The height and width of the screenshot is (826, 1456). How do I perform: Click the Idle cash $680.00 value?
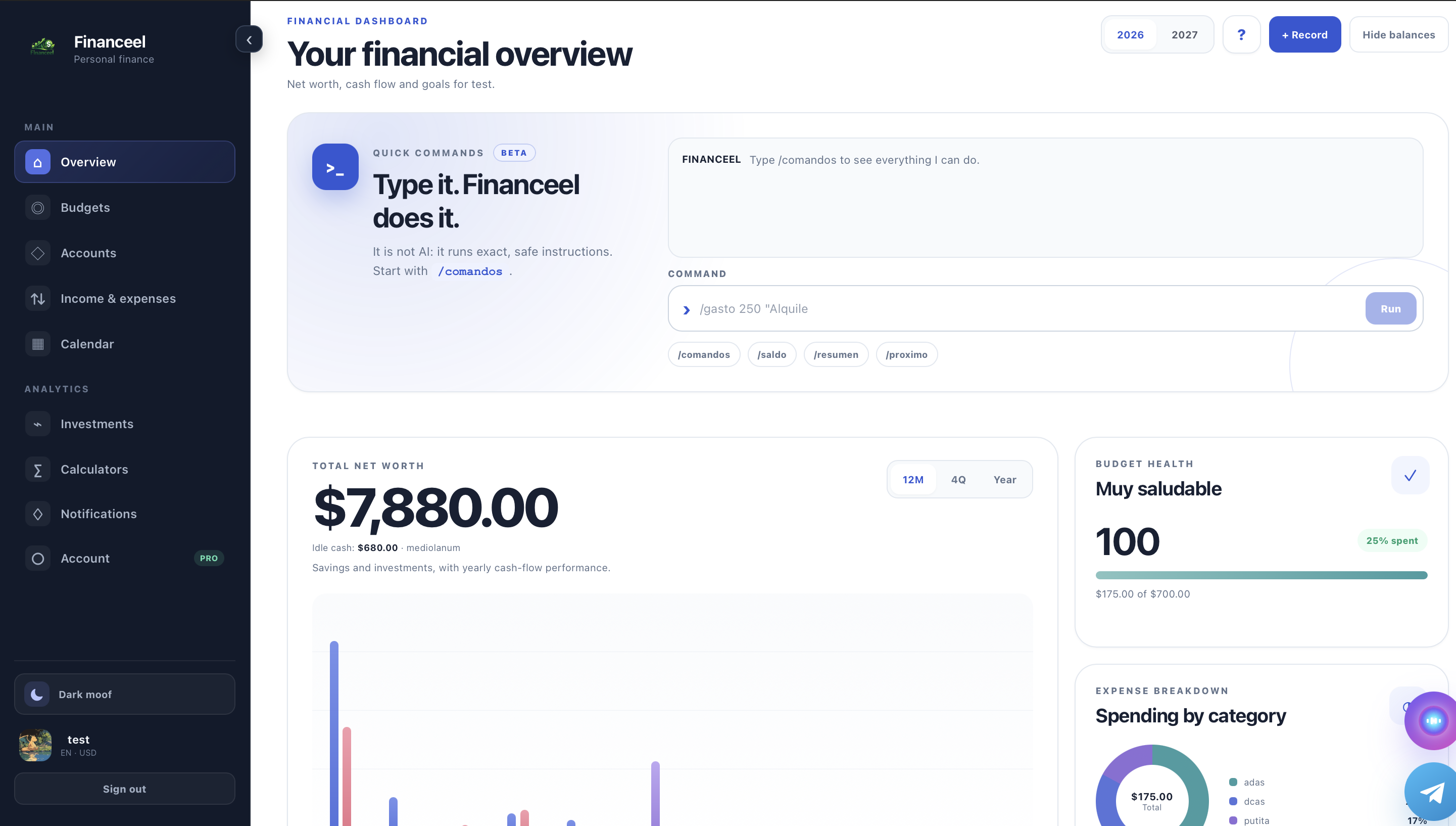pyautogui.click(x=377, y=547)
